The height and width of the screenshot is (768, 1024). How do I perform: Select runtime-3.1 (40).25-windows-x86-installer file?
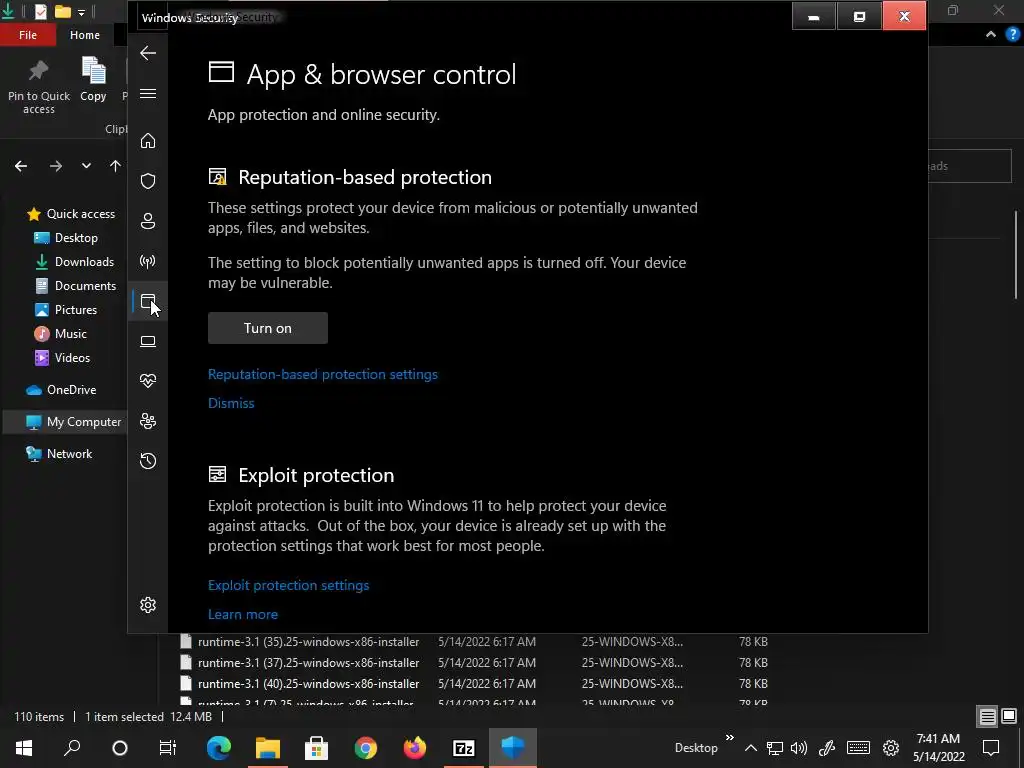[x=308, y=684]
